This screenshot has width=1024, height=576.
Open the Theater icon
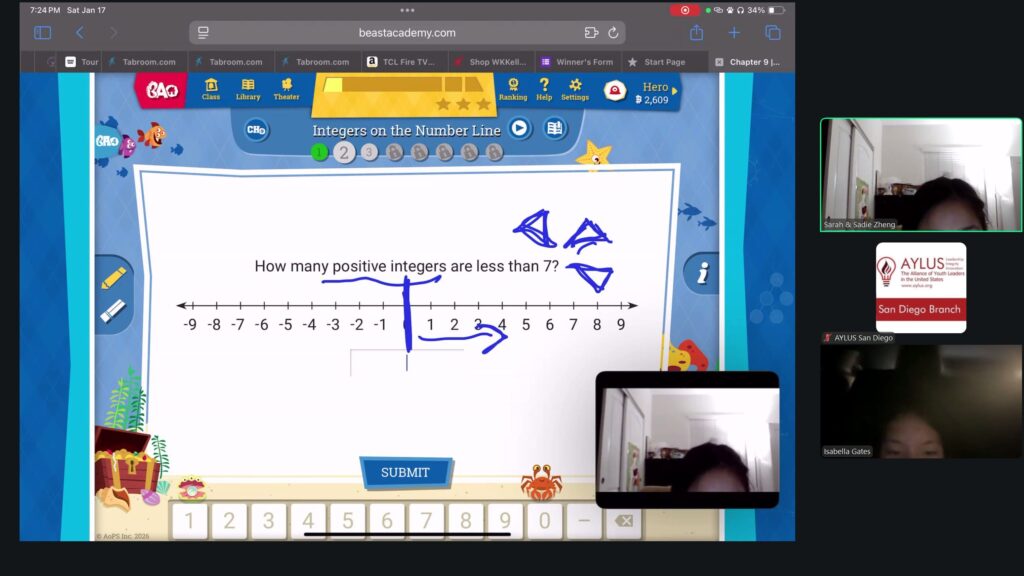pos(286,89)
